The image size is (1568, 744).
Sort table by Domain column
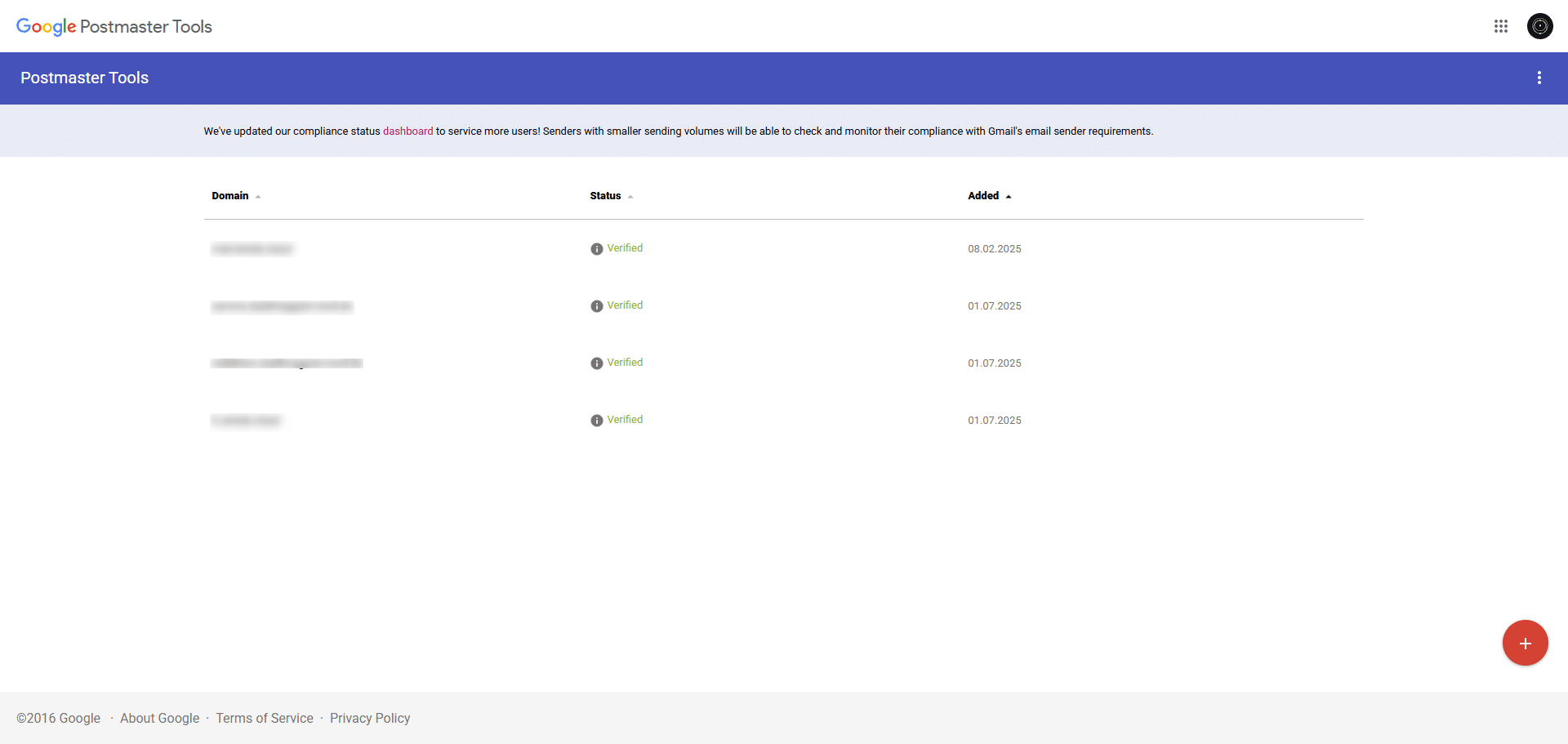click(x=236, y=196)
